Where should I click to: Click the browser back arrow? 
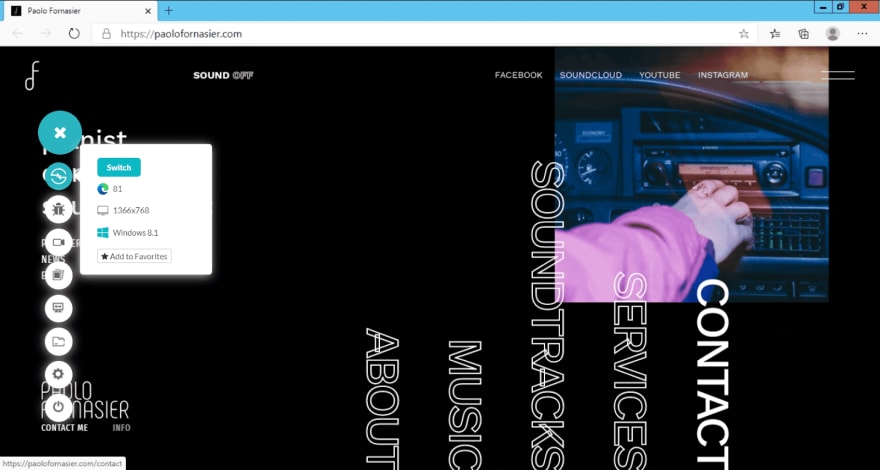(17, 34)
